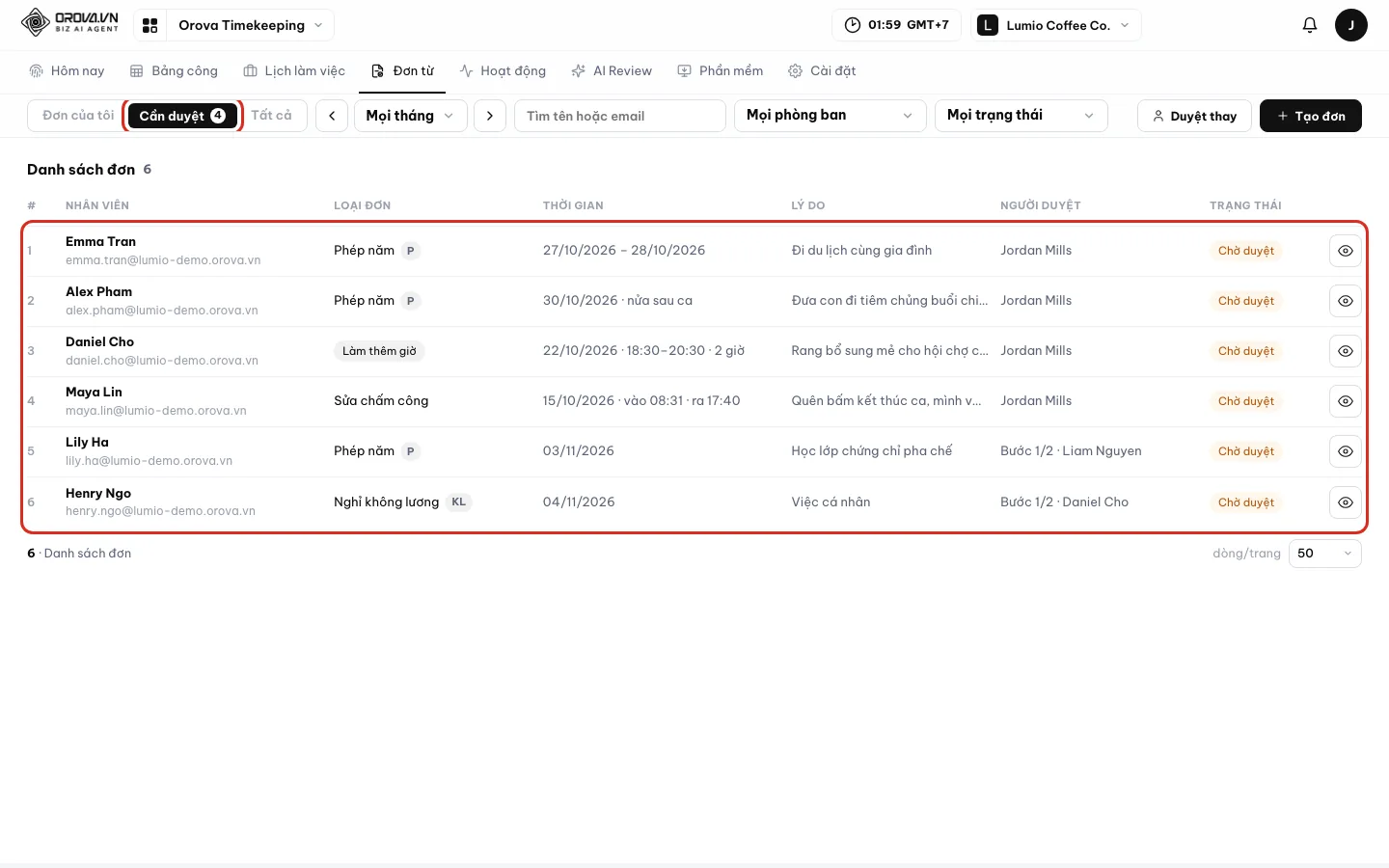Click Maya Lin's Sửa chấm công cell
This screenshot has height=868, width=1389.
pos(381,401)
